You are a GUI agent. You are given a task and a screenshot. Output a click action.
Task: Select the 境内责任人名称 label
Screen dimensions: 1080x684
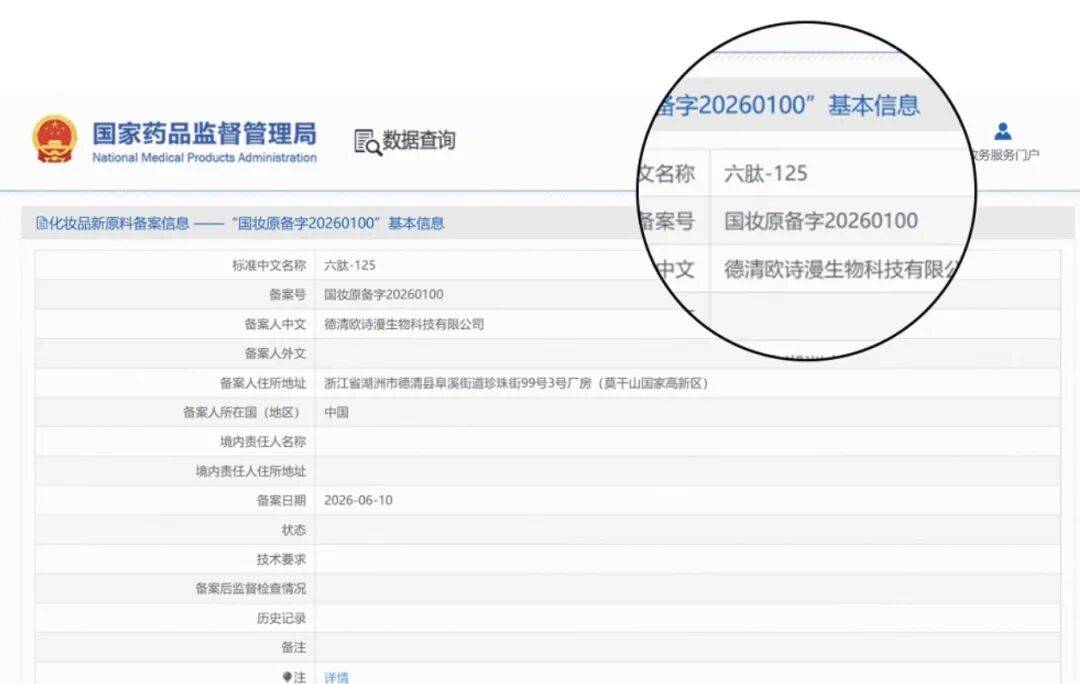click(262, 442)
